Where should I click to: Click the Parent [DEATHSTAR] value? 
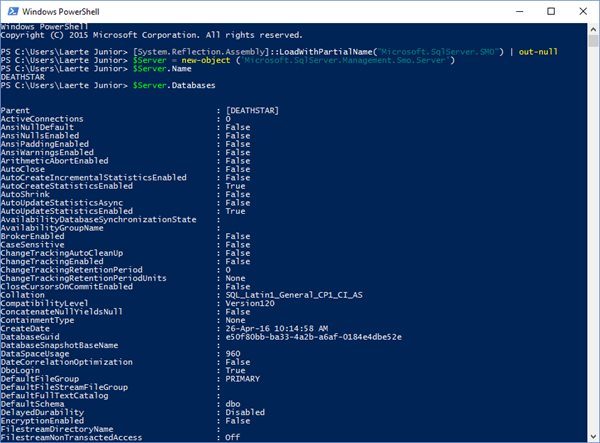[252, 108]
